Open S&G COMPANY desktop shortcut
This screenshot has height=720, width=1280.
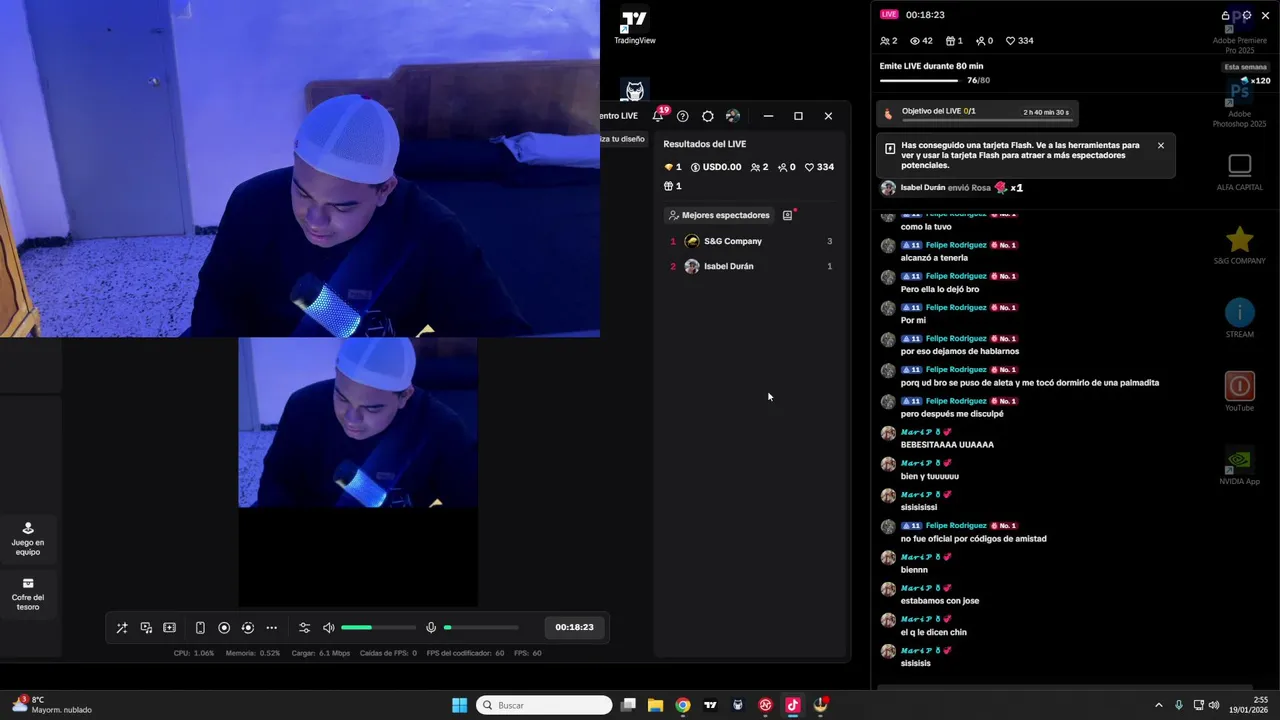click(x=1239, y=244)
